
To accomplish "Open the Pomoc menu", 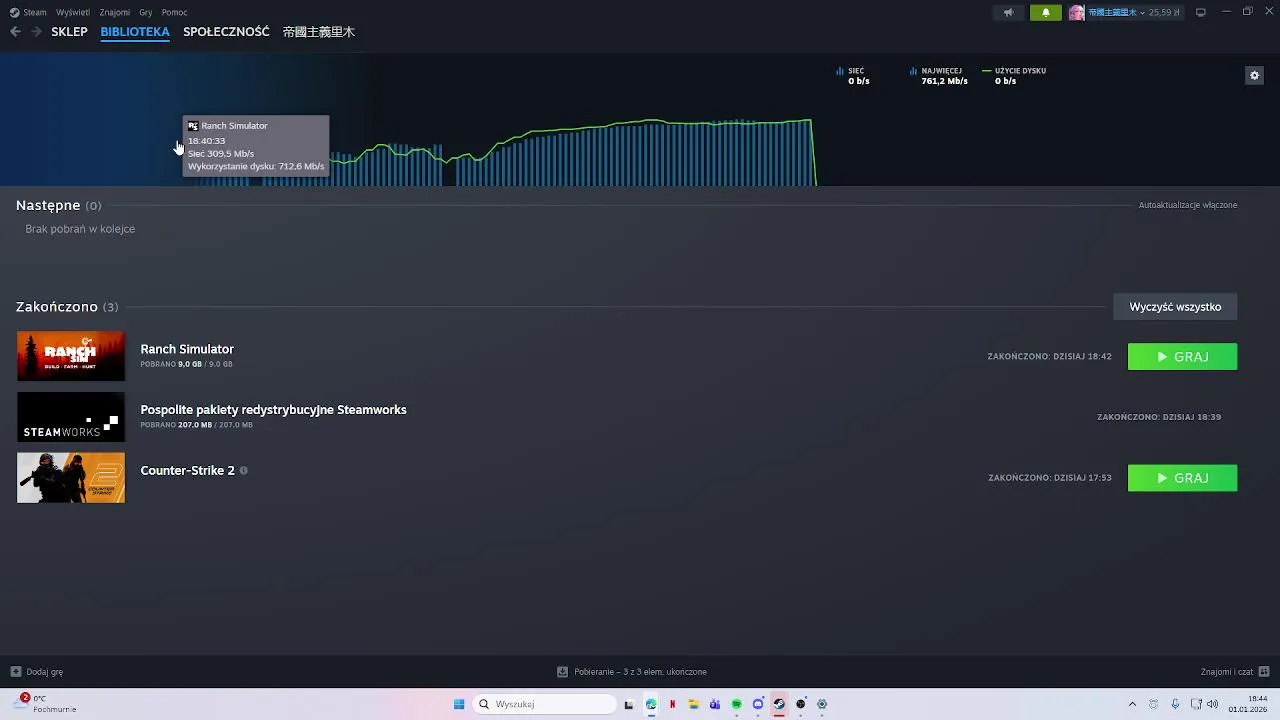I will (174, 12).
